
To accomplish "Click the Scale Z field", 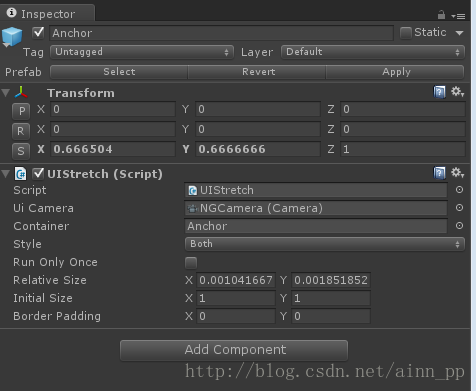I will coord(403,149).
